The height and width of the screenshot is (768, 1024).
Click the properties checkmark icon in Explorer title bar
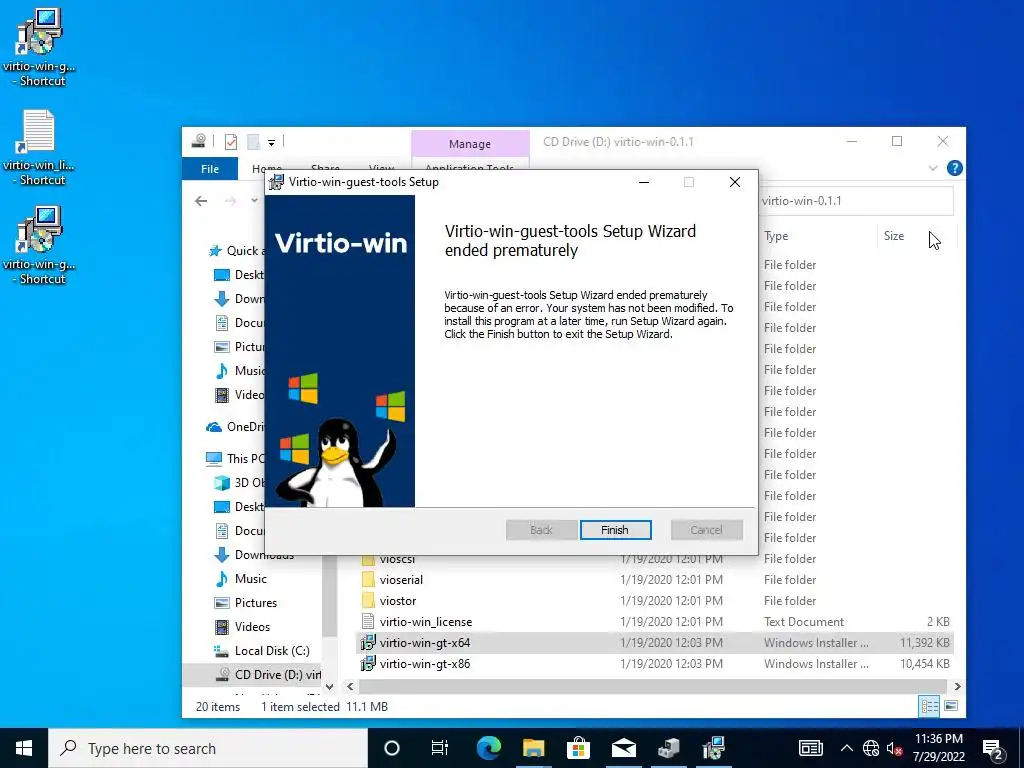[231, 142]
